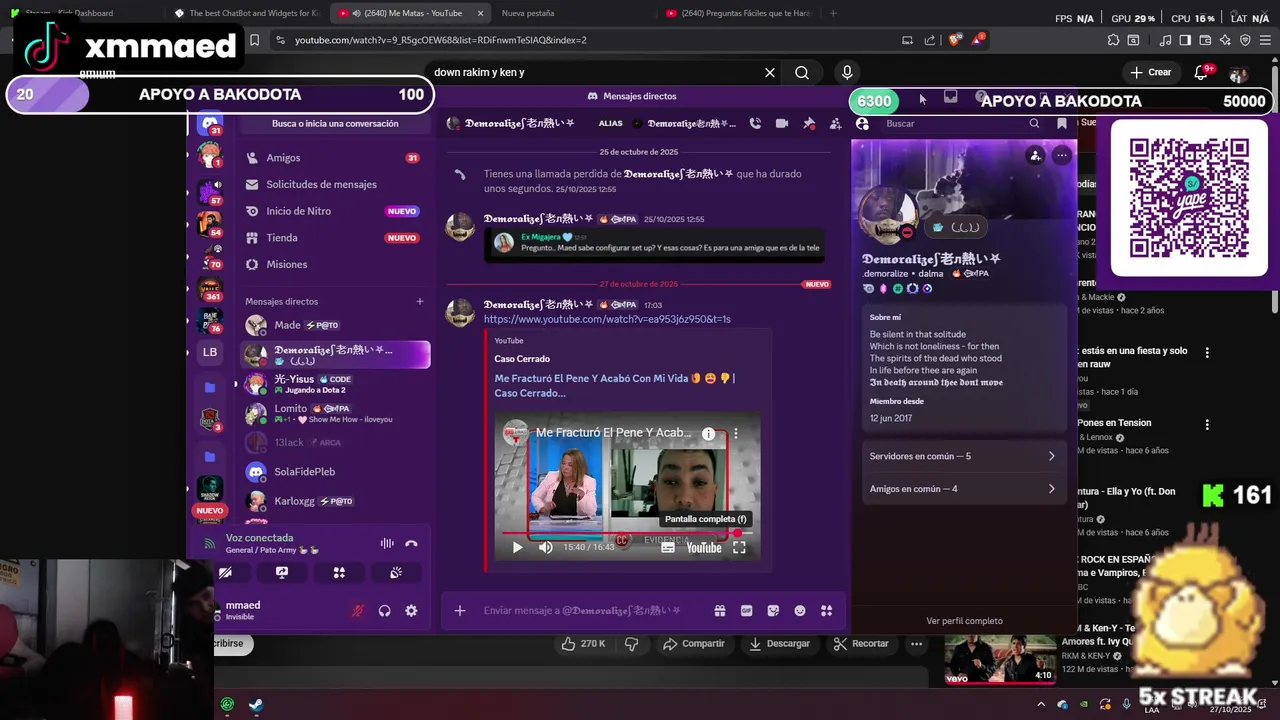The width and height of the screenshot is (1280, 720).
Task: Toggle noise suppression waveform icon
Action: [387, 544]
